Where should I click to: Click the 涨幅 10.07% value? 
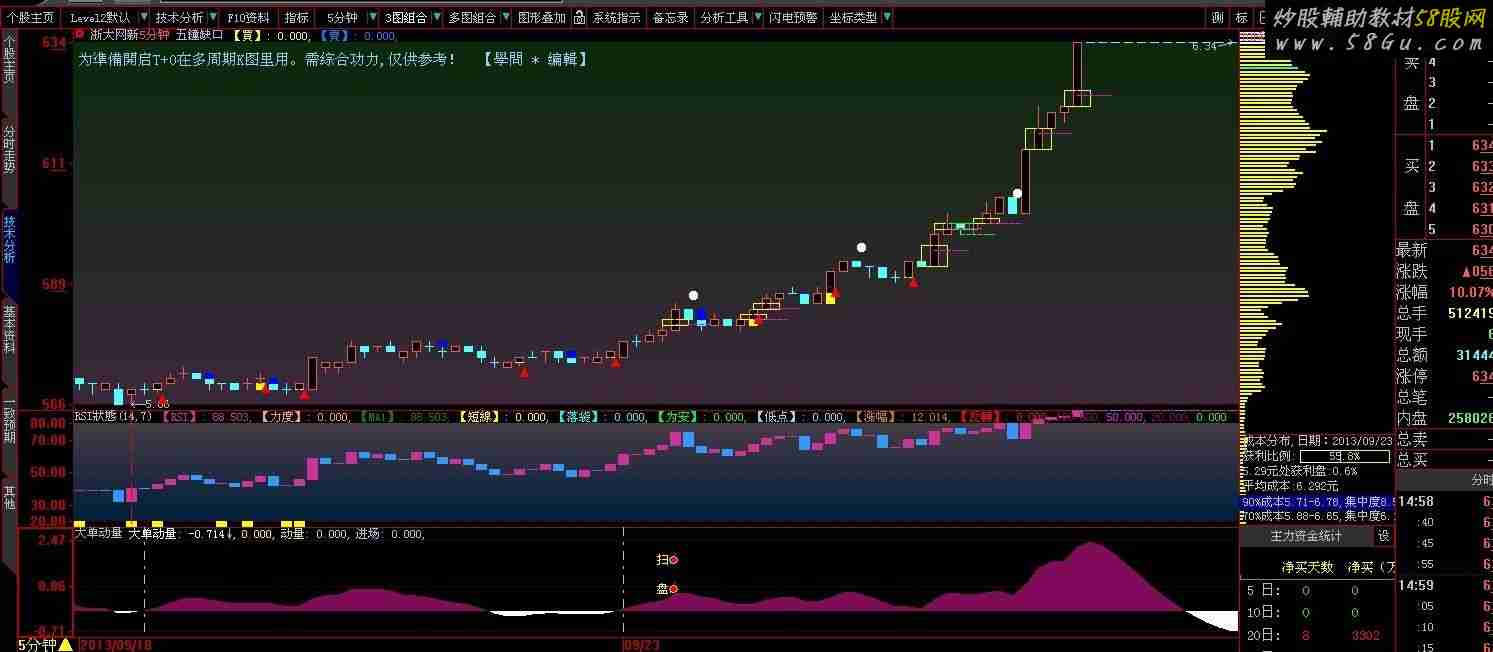tap(1470, 292)
